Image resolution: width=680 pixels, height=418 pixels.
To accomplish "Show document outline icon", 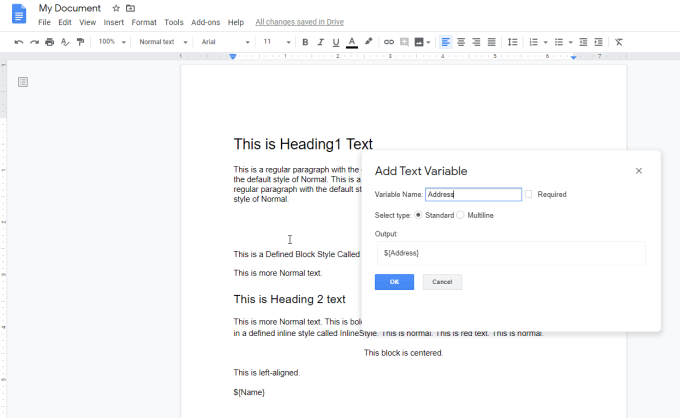I will coord(23,82).
